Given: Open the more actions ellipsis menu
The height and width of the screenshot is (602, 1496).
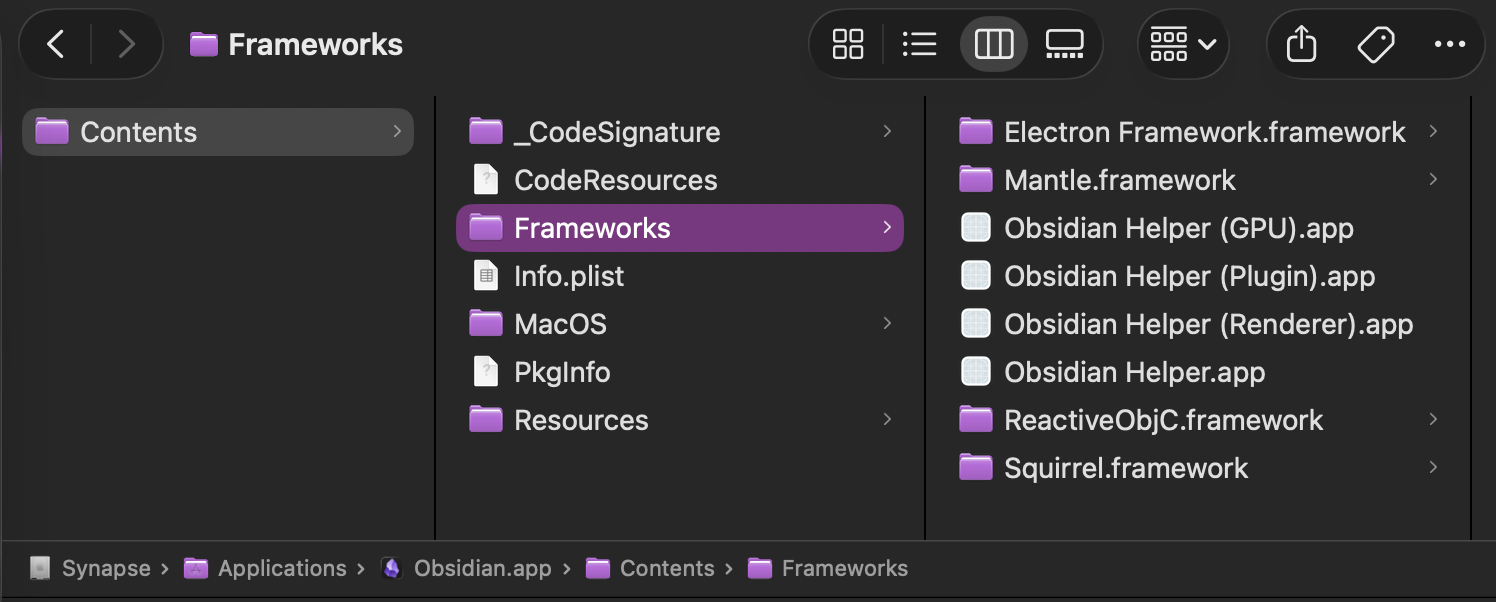Looking at the screenshot, I should pos(1449,44).
